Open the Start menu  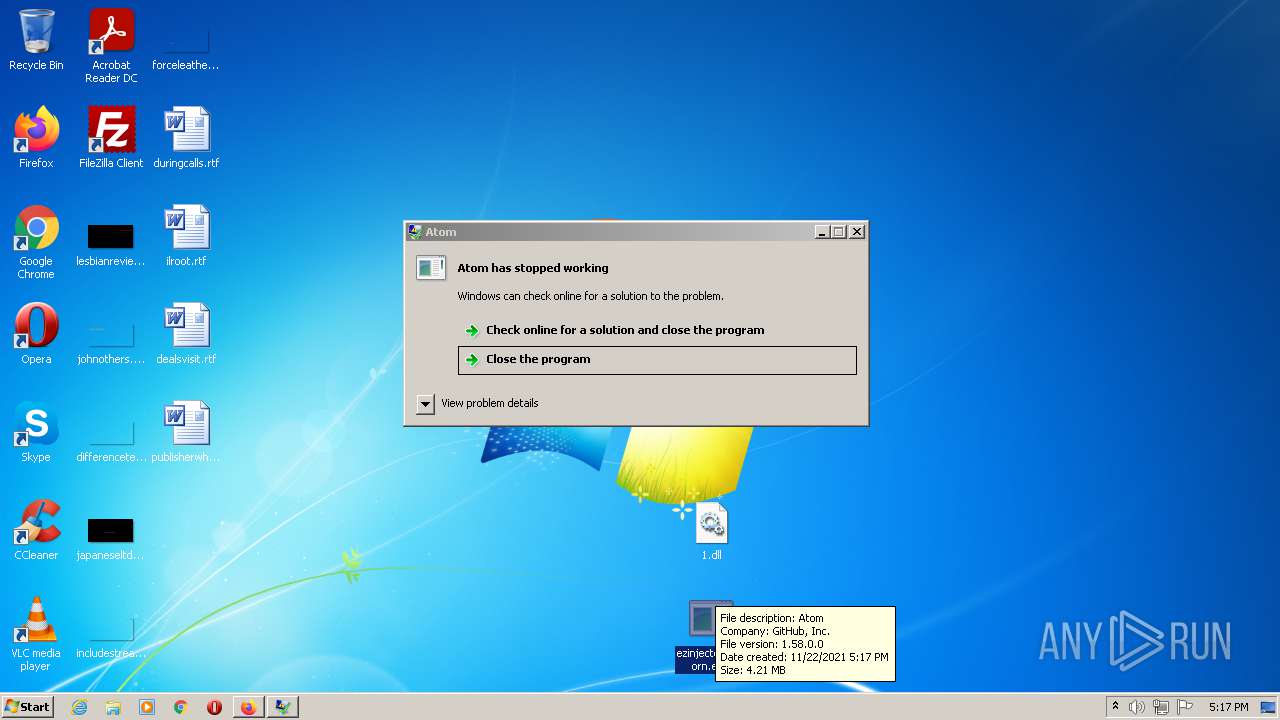[27, 707]
